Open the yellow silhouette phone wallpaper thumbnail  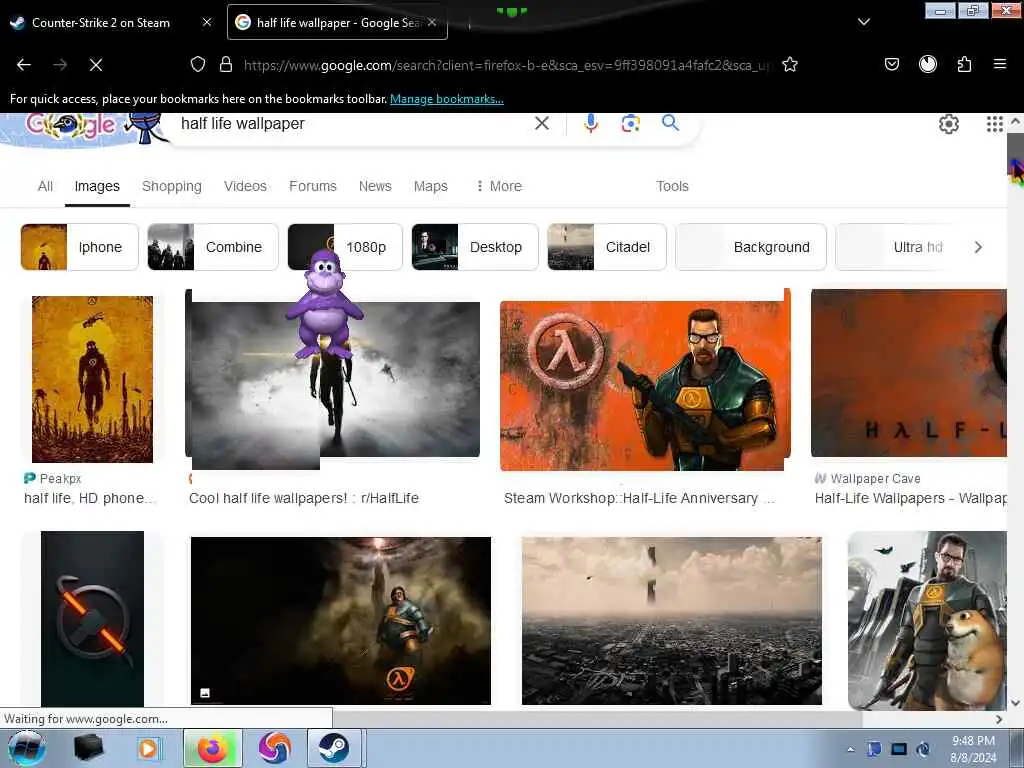[x=92, y=379]
